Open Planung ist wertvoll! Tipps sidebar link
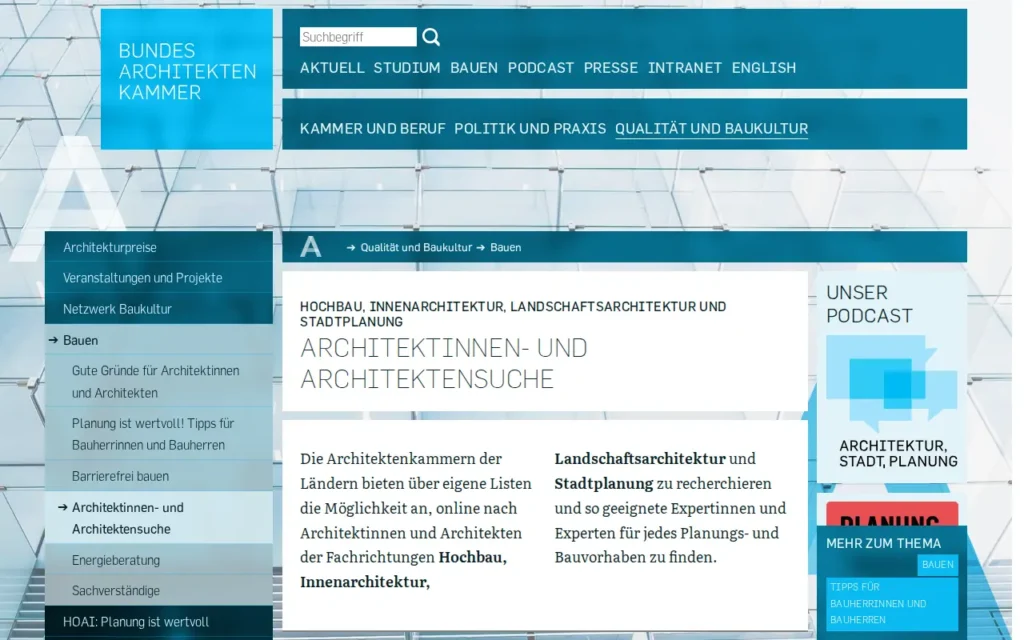The height and width of the screenshot is (640, 1024). coord(159,434)
